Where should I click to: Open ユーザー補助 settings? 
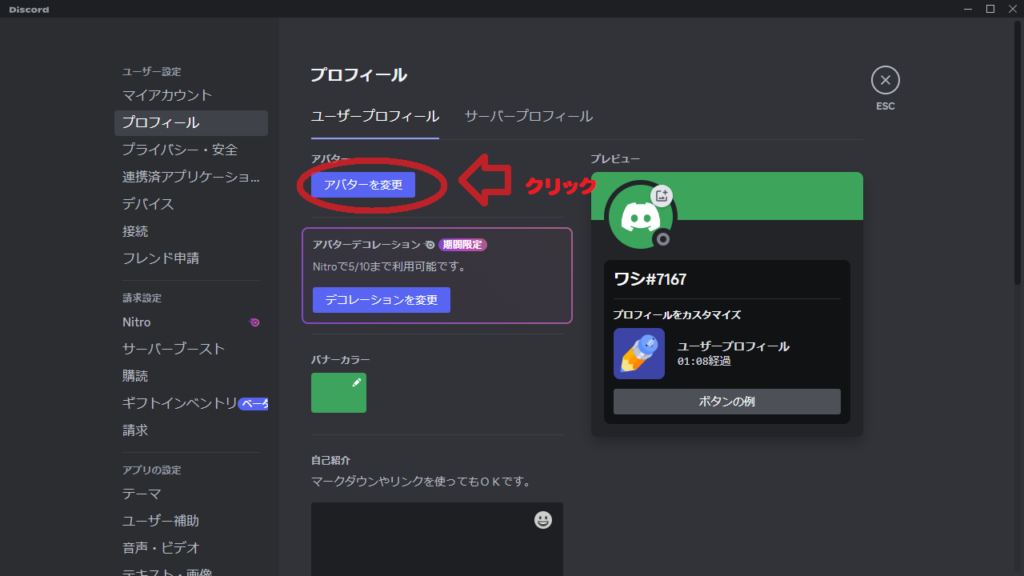click(x=191, y=521)
